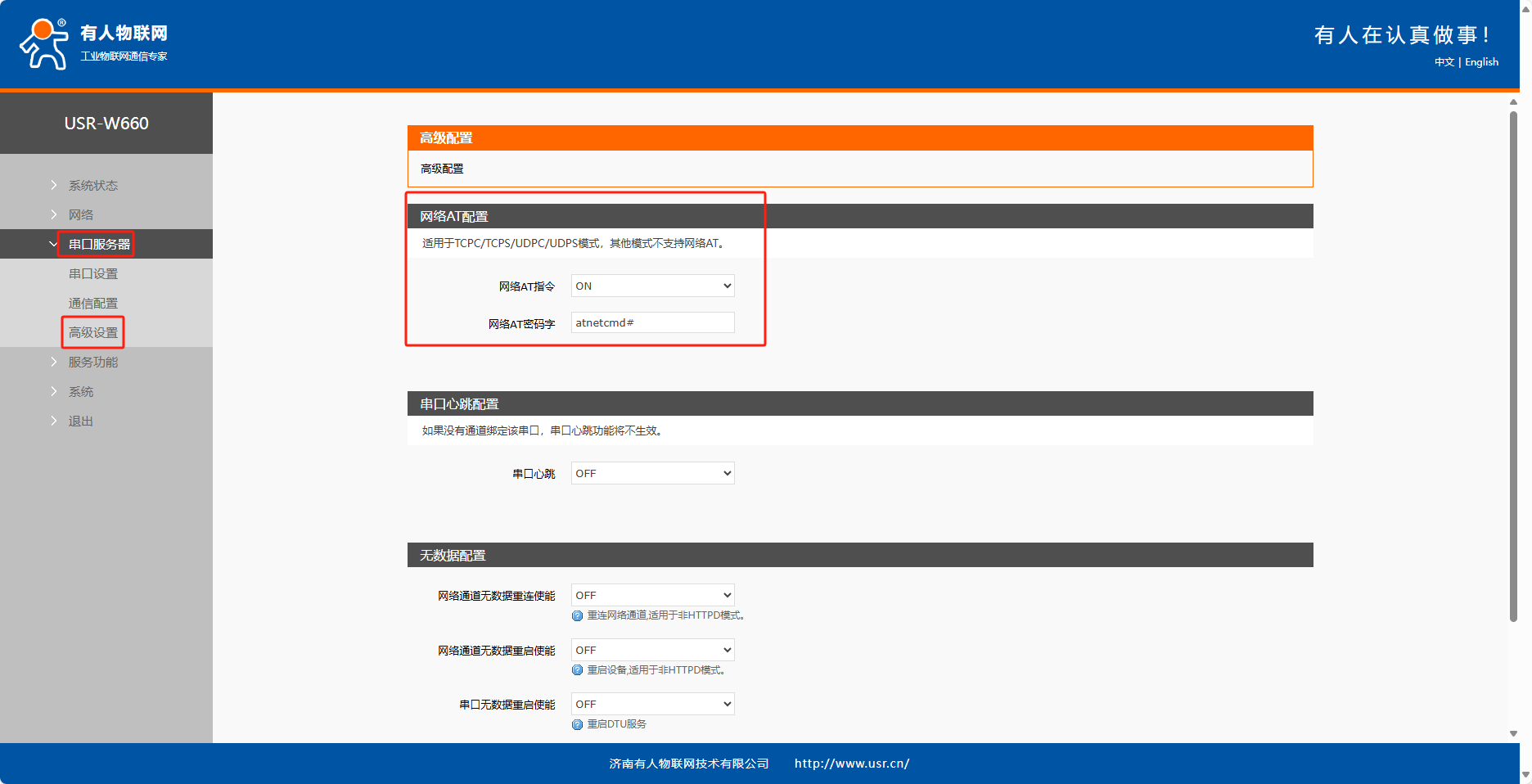
Task: Expand the 网络 sidebar section
Action: pyautogui.click(x=80, y=215)
